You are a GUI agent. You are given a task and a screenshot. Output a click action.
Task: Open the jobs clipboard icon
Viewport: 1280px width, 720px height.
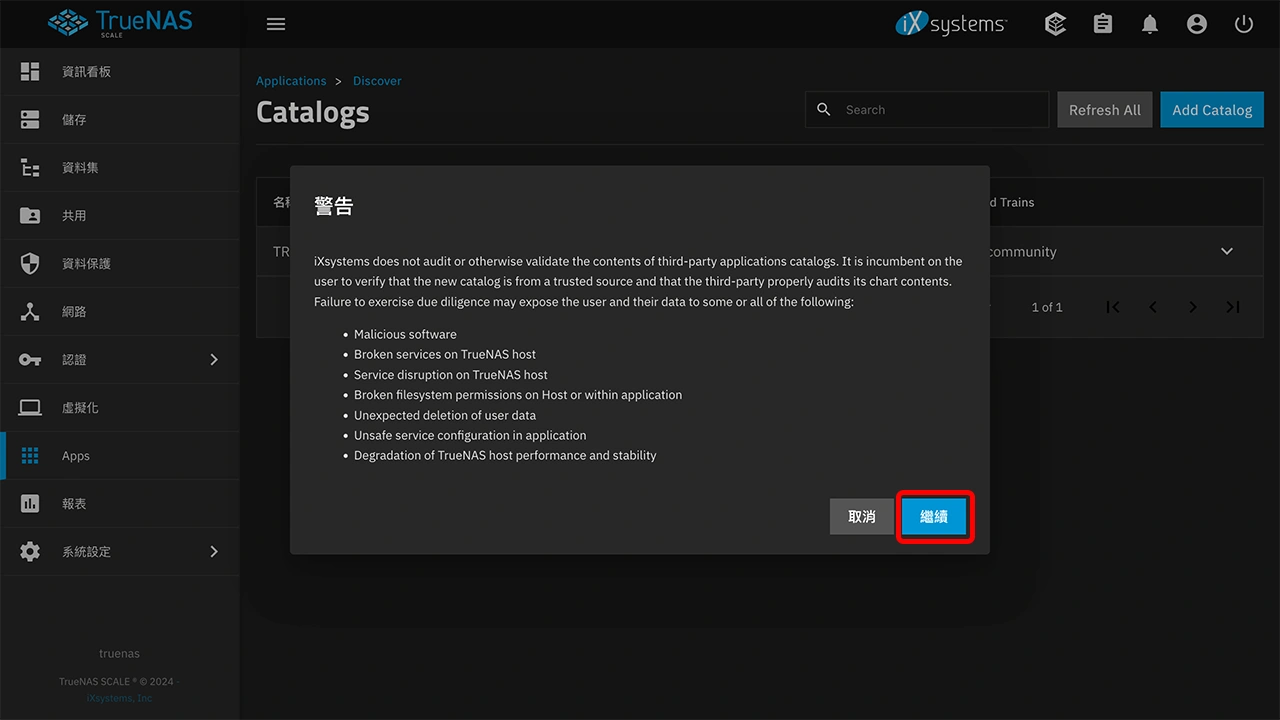[x=1103, y=24]
